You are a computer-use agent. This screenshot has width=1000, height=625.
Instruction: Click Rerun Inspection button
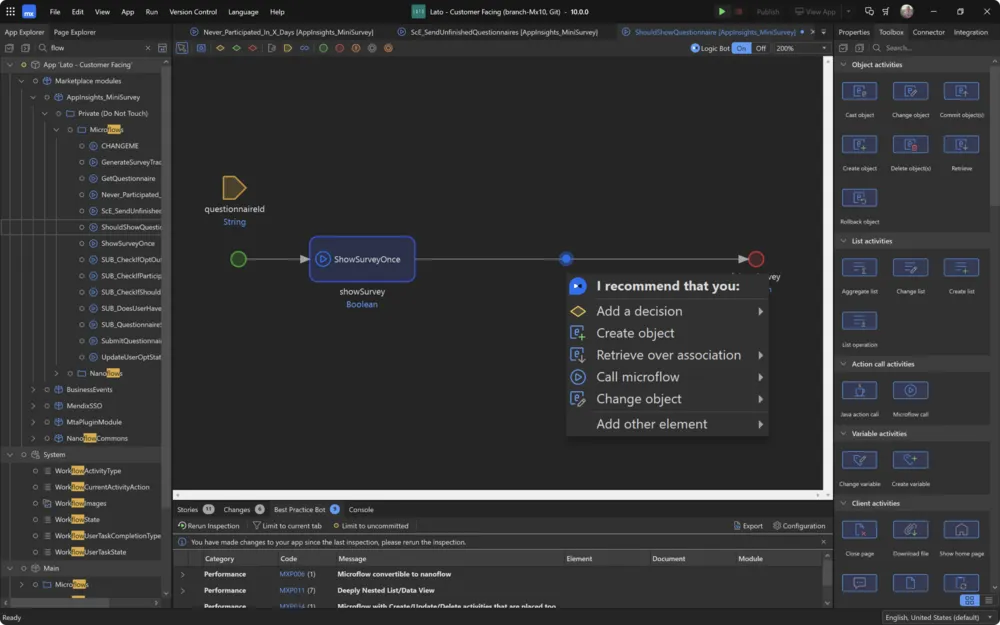(209, 526)
